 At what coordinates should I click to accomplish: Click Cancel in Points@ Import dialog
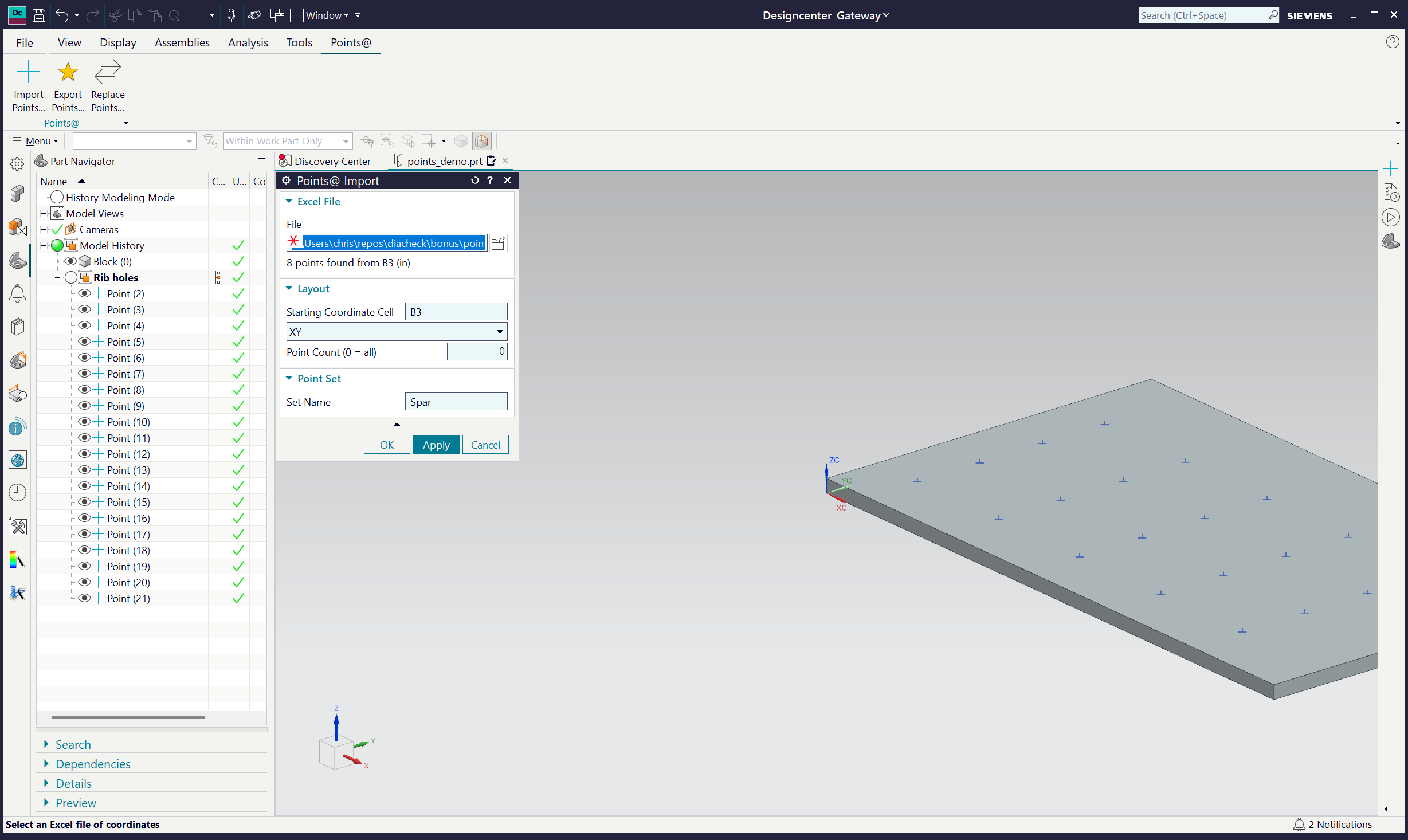(485, 445)
